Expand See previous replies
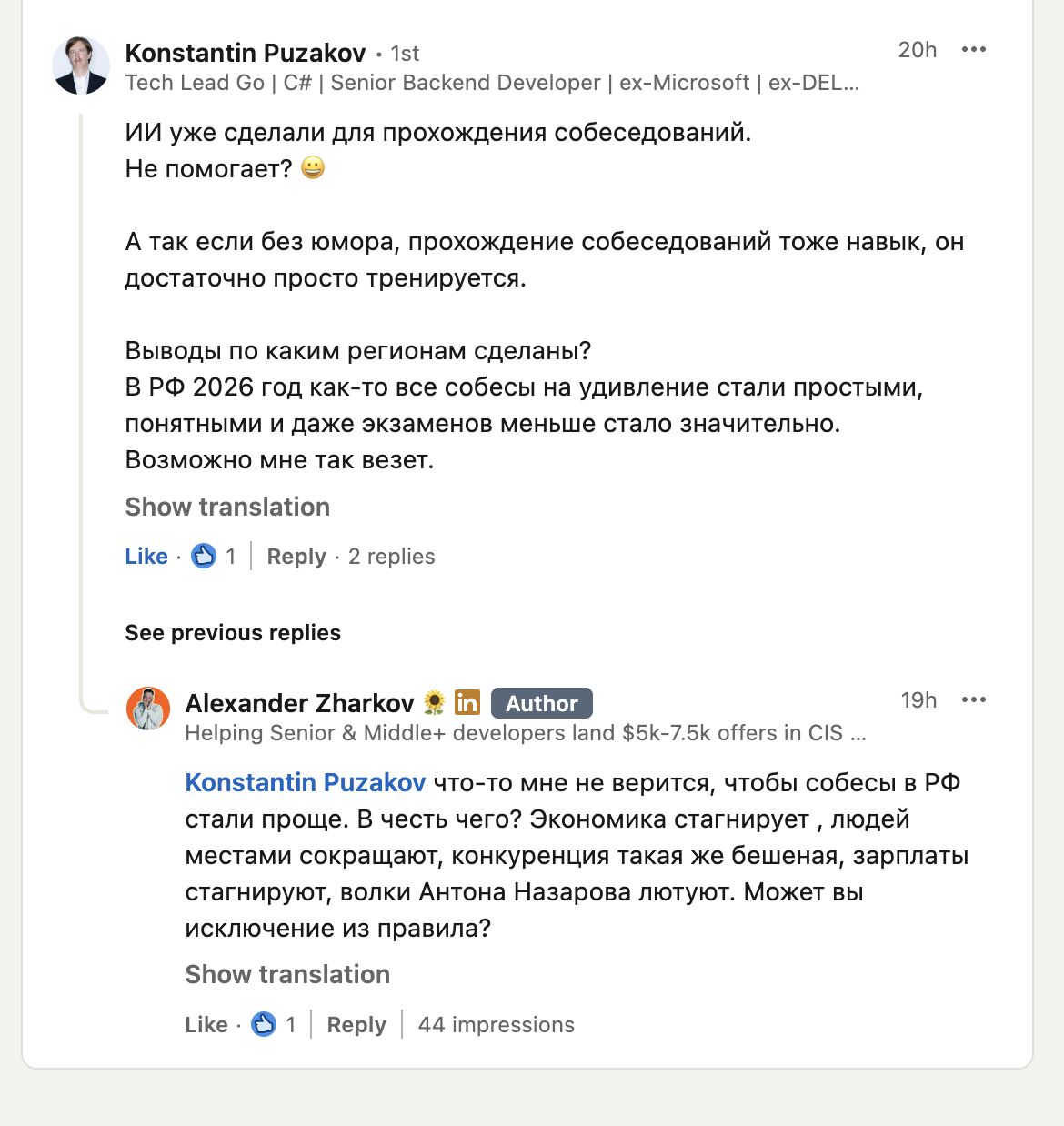 tap(233, 633)
